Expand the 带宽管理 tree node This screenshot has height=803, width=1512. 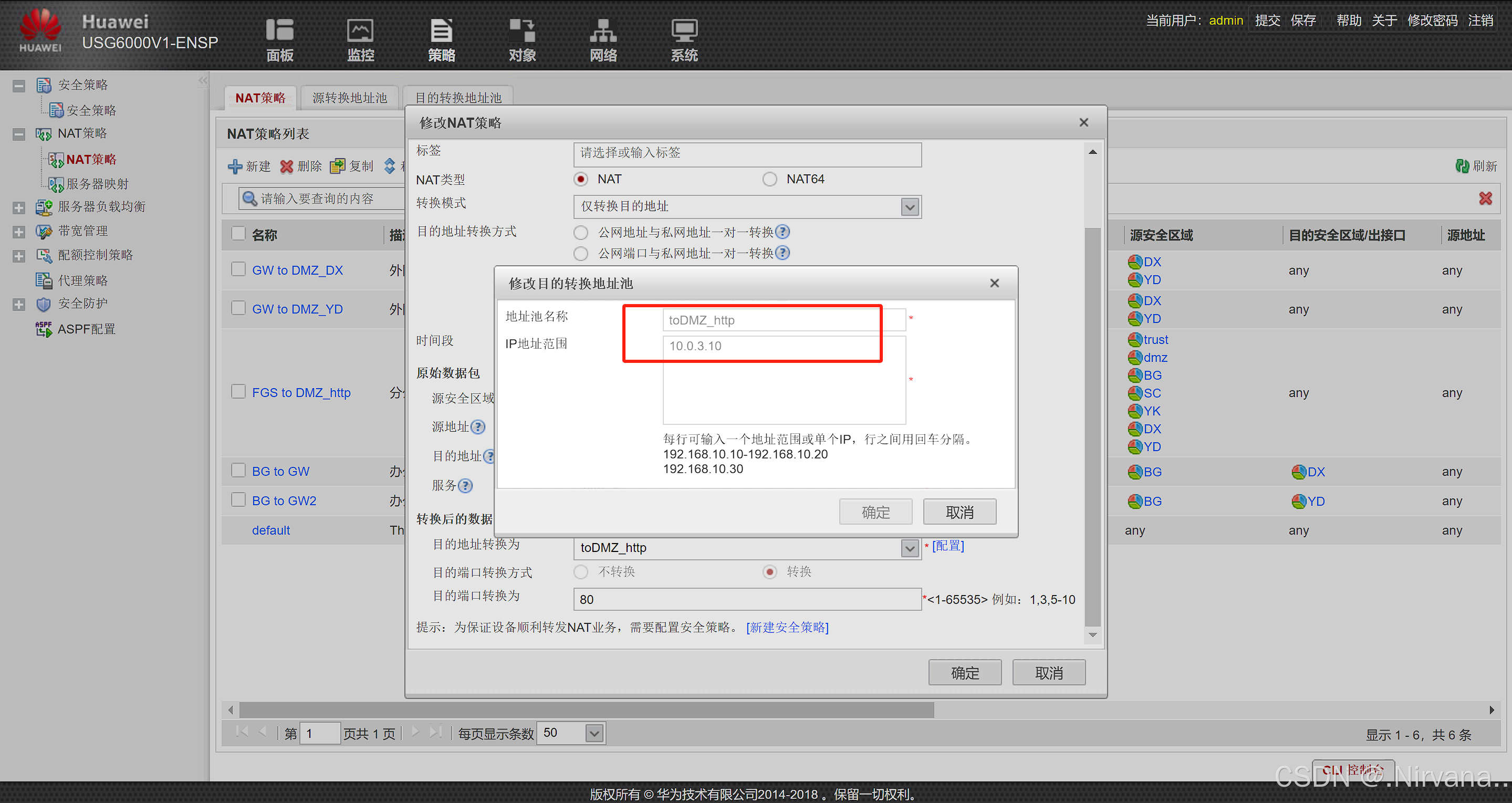[19, 231]
